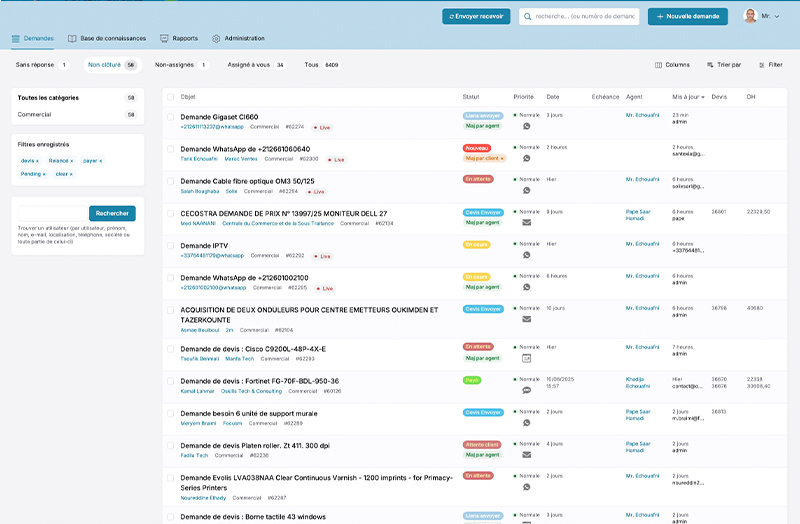Click email icon on CECOSTRA demande row
The image size is (800, 524).
[527, 222]
